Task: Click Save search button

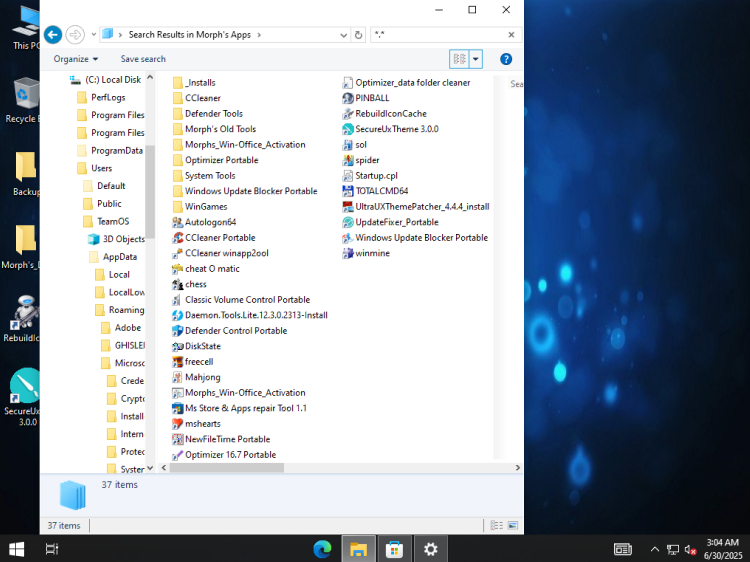Action: pyautogui.click(x=143, y=59)
